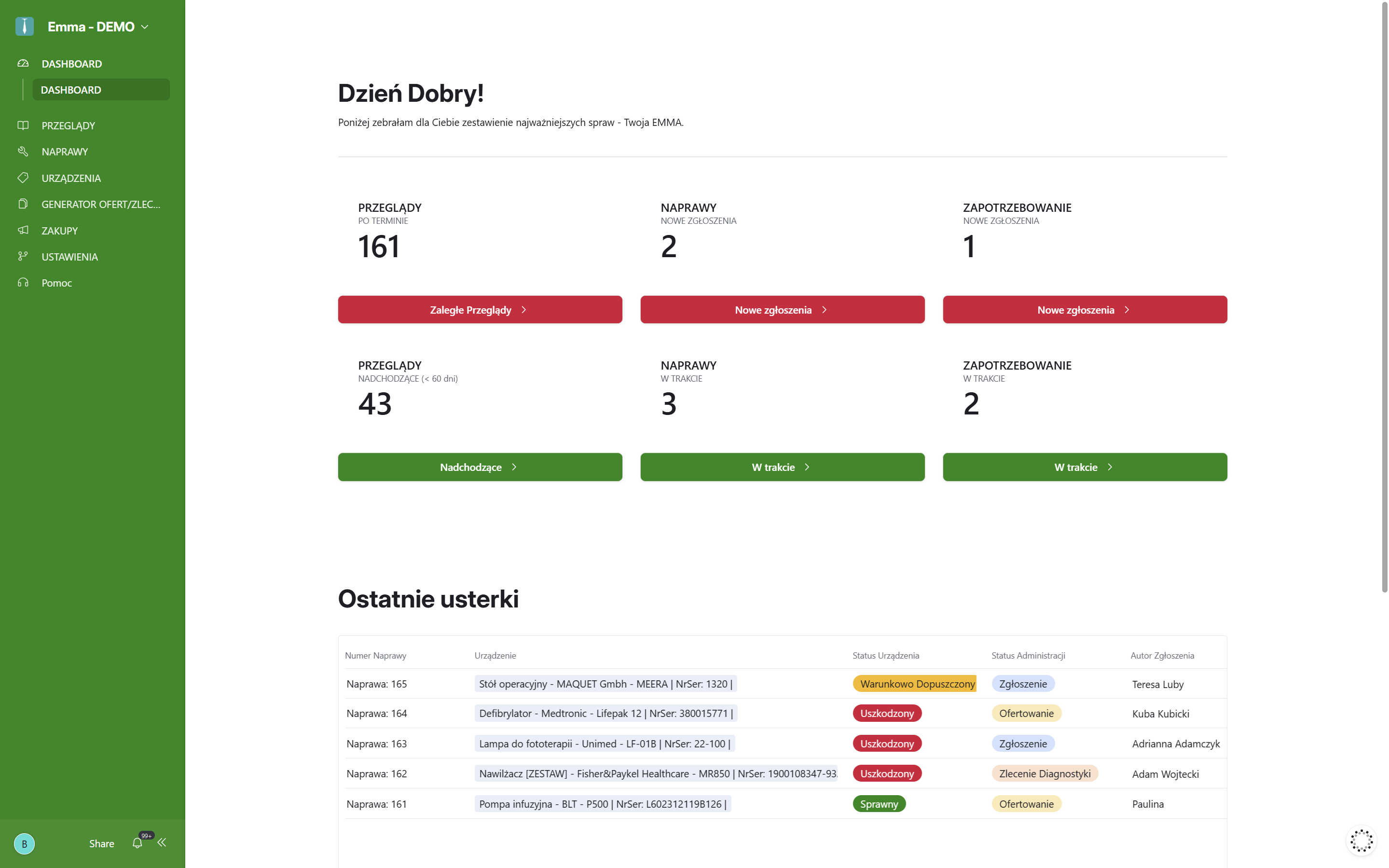Screen dimensions: 1389x868
Task: Select the Naprawy wrench icon
Action: [x=23, y=152]
